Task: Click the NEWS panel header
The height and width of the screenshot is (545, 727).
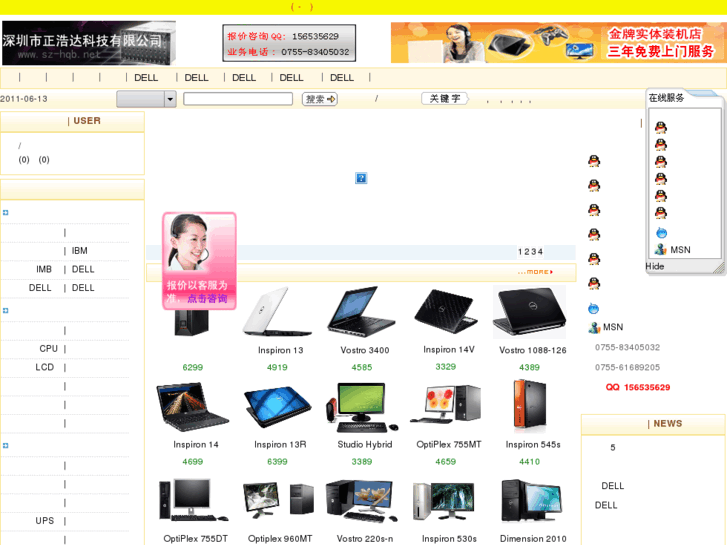Action: click(x=653, y=424)
